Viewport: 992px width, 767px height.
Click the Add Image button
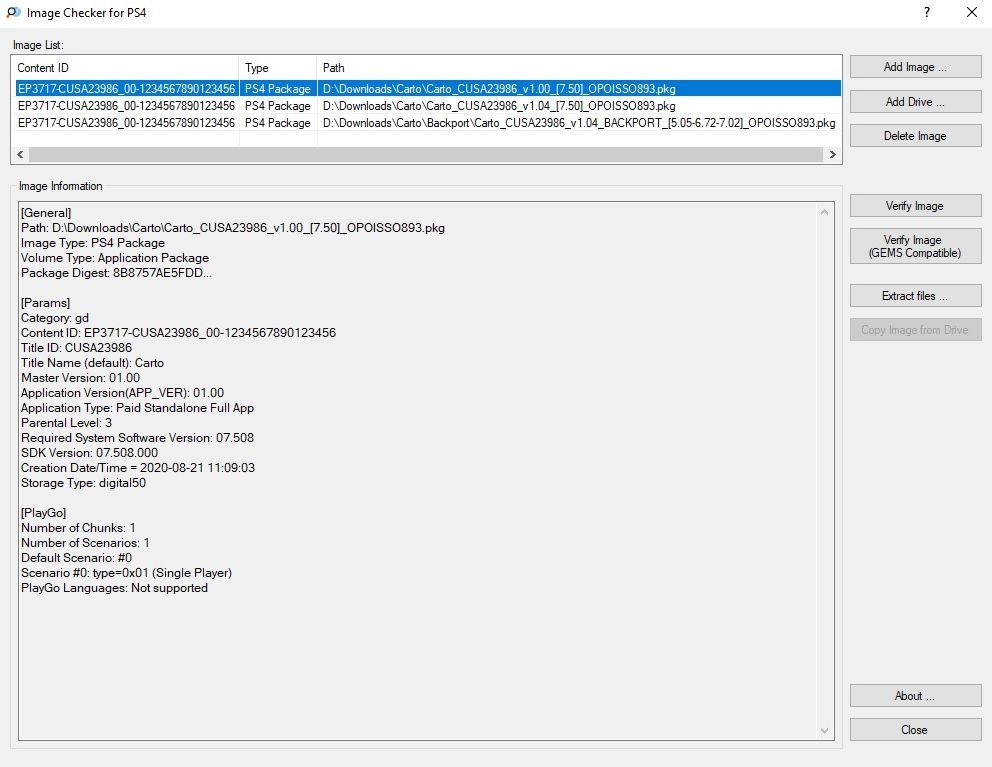tap(915, 67)
